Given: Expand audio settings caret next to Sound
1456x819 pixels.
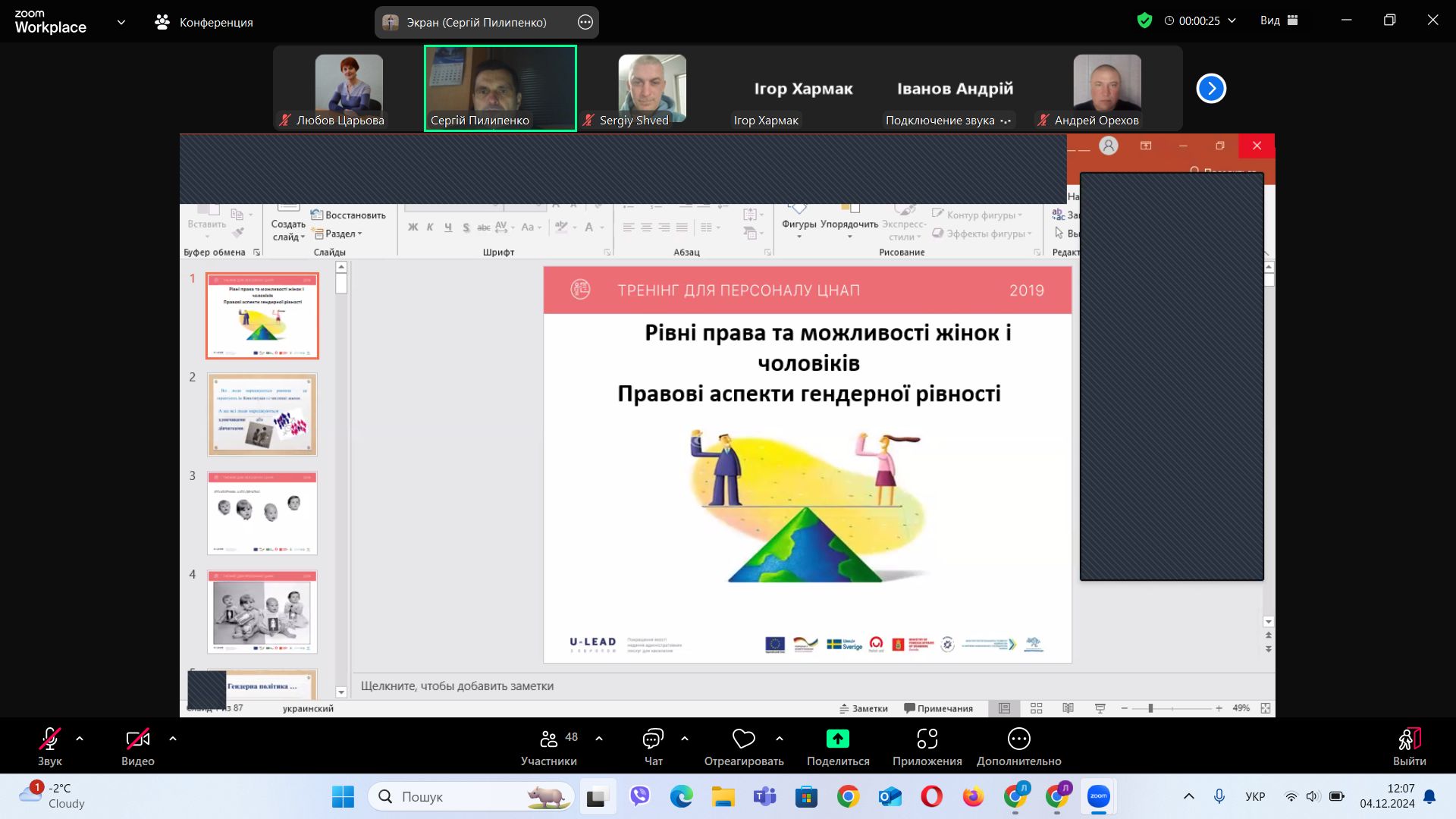Looking at the screenshot, I should tap(80, 738).
